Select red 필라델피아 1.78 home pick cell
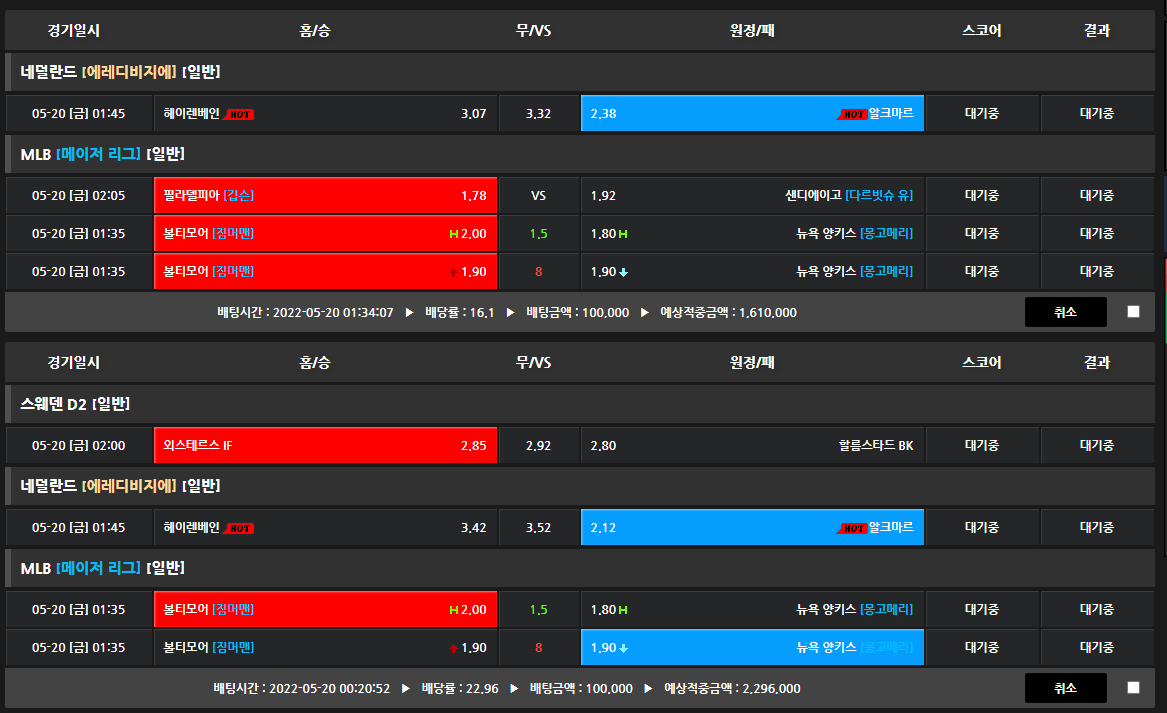The height and width of the screenshot is (713, 1167). pos(325,196)
